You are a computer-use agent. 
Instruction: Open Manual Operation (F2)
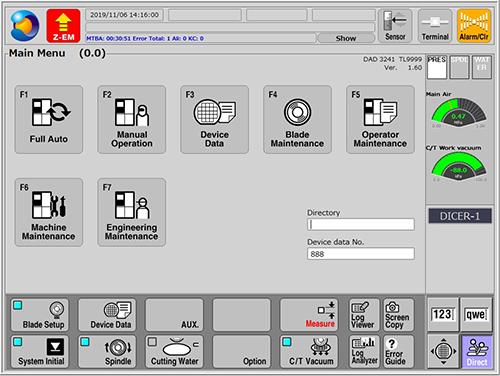click(x=132, y=119)
